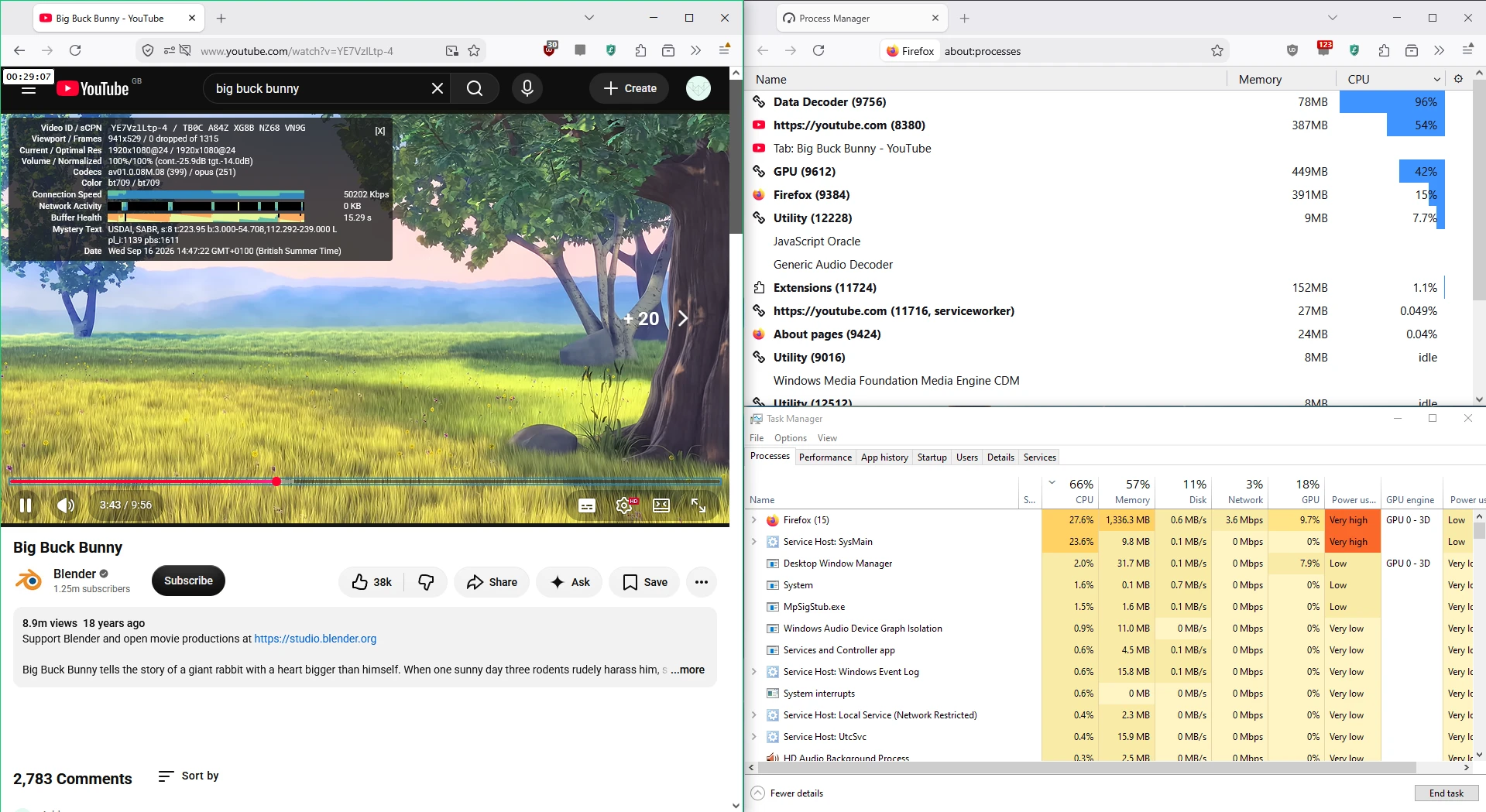
Task: Seek on the red video progress bar
Action: click(x=365, y=481)
